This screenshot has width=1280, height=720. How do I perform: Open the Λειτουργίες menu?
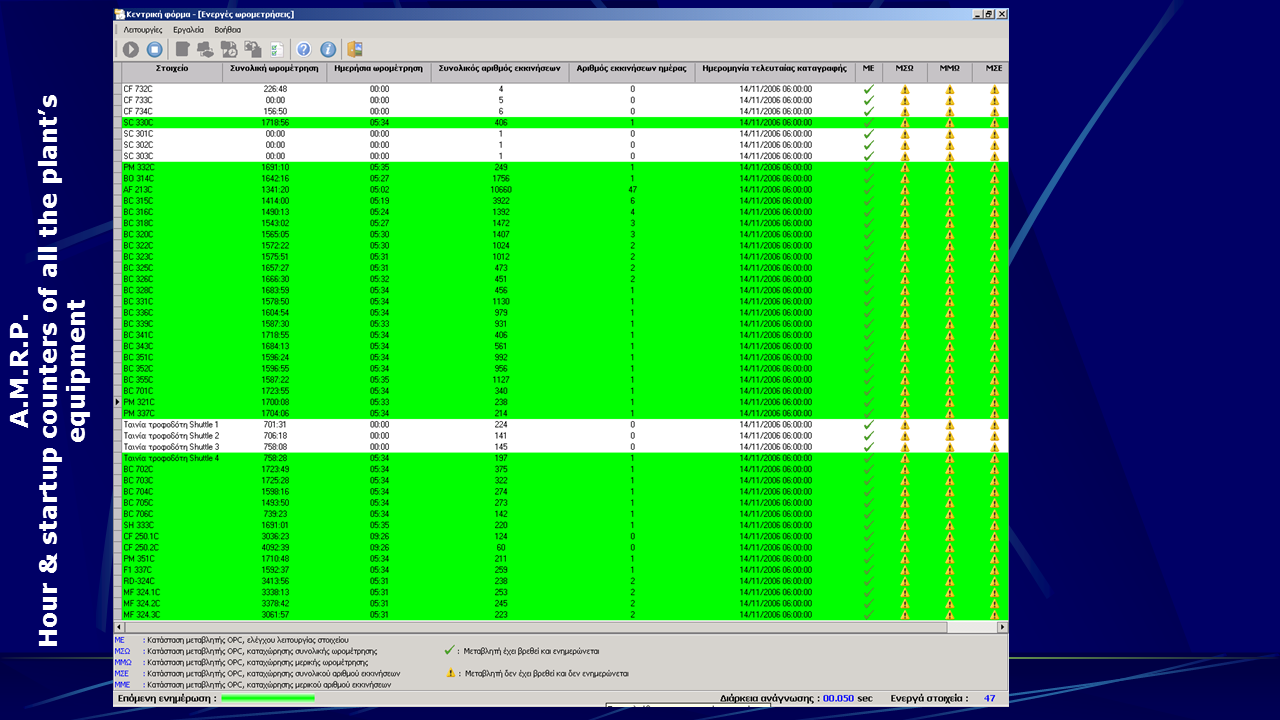[x=143, y=30]
